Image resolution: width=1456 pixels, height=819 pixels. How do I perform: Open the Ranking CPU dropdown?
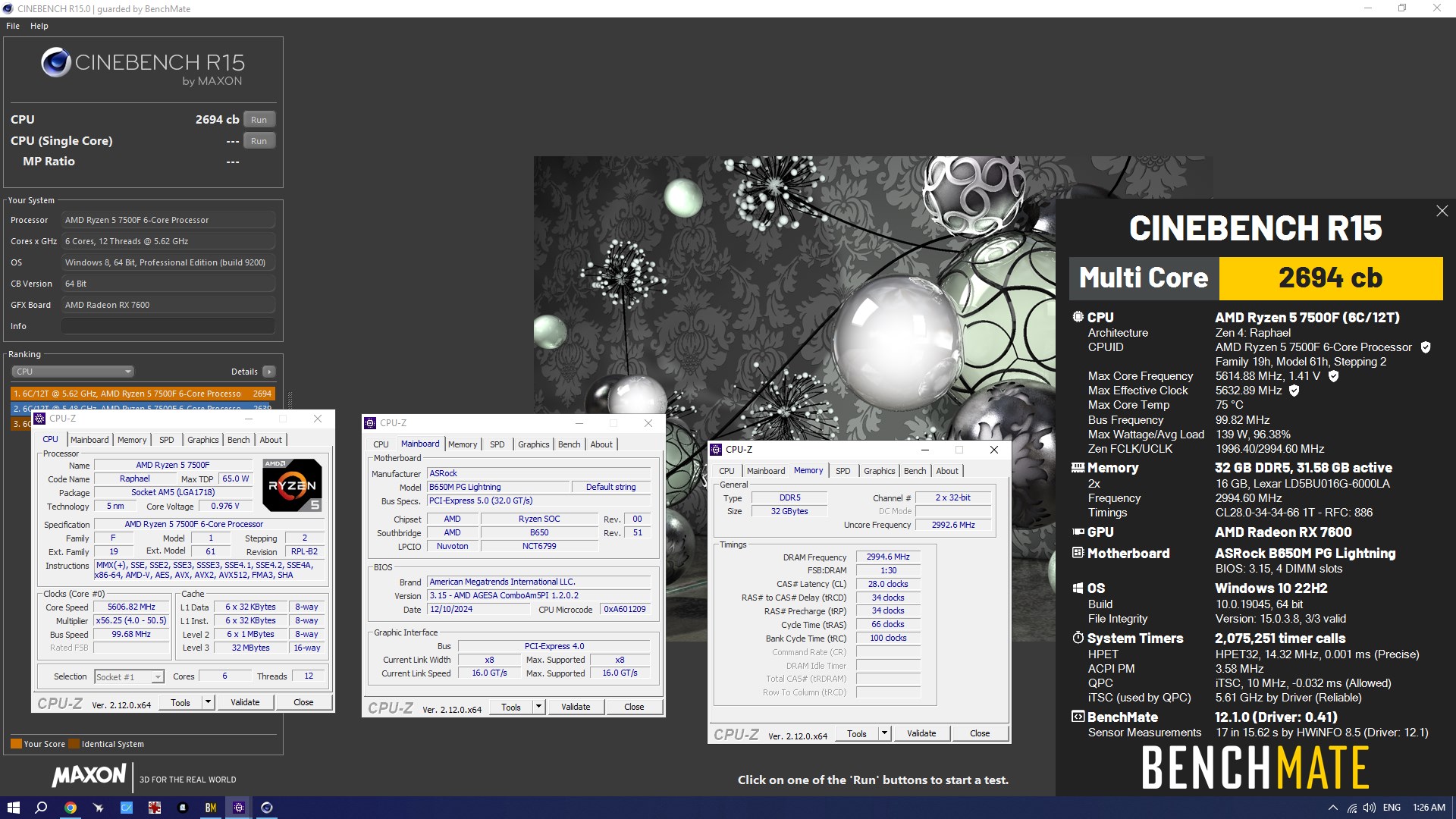73,372
